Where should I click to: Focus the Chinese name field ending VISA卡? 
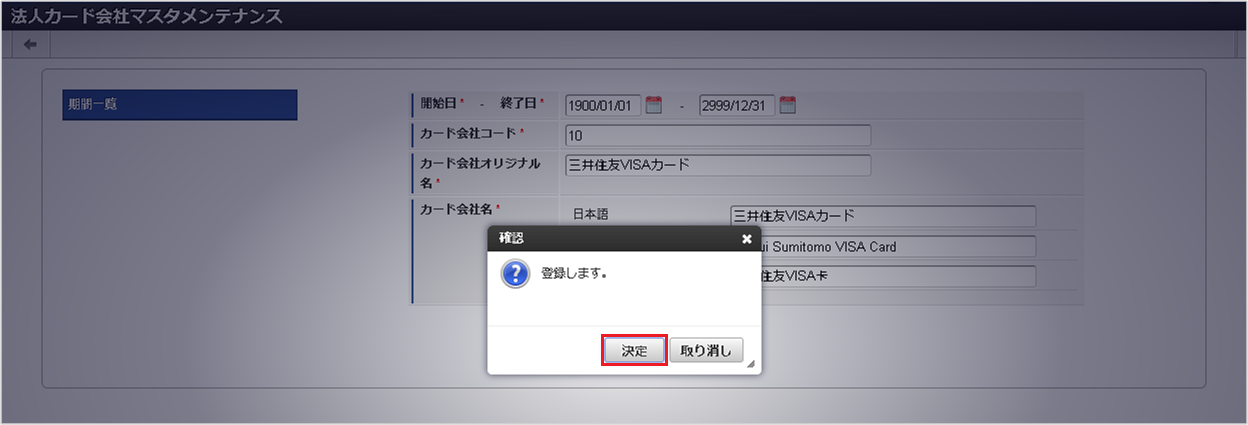(x=898, y=277)
